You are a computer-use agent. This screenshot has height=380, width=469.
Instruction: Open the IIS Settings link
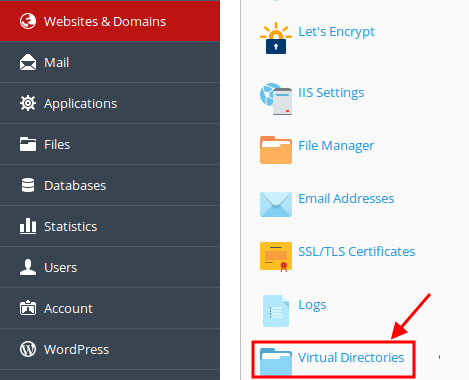(331, 92)
